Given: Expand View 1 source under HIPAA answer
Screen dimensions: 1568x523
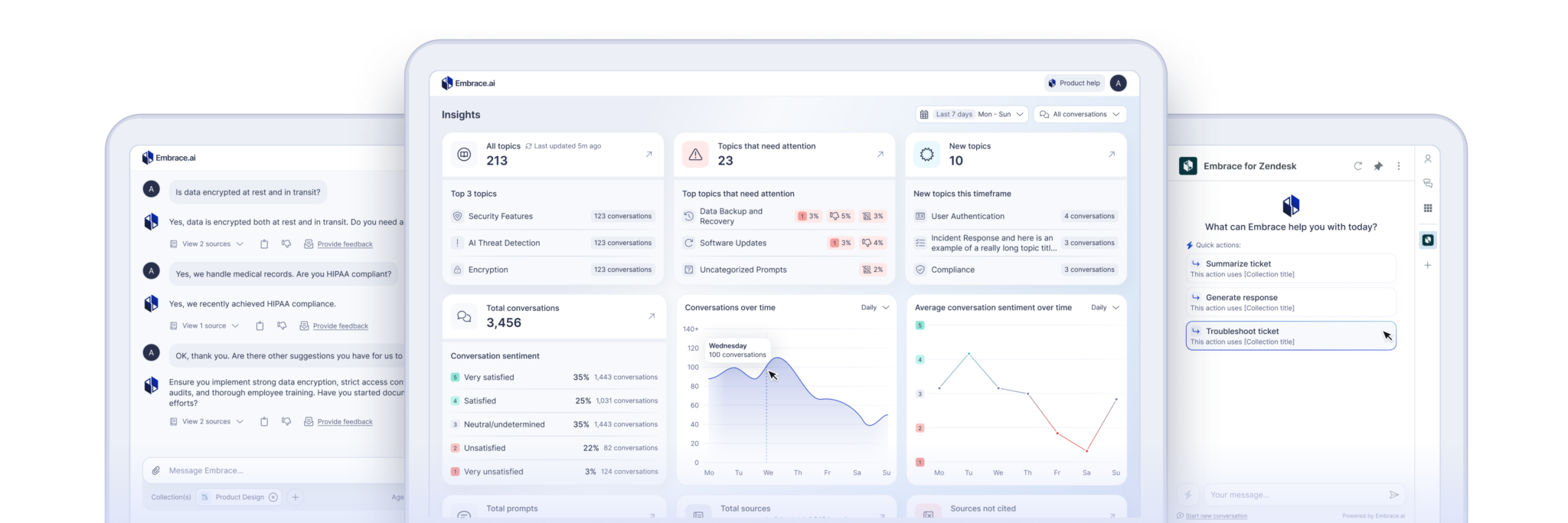Looking at the screenshot, I should (204, 326).
